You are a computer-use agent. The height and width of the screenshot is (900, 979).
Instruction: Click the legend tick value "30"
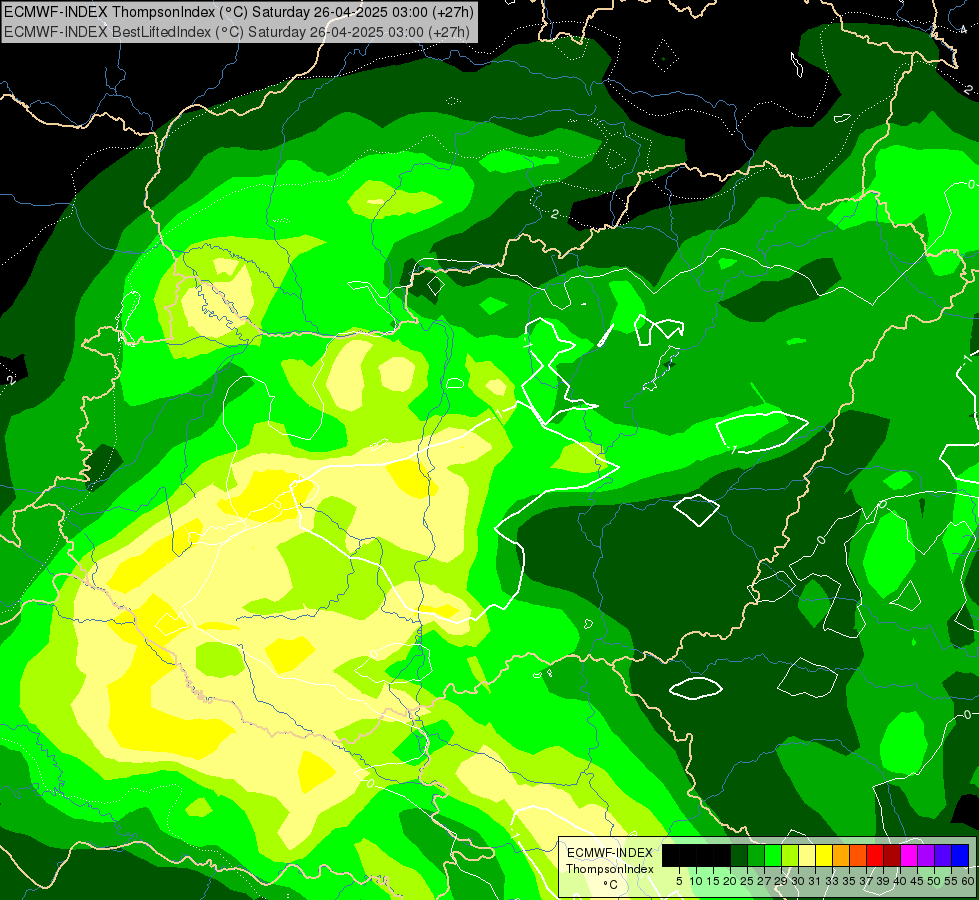[x=798, y=881]
